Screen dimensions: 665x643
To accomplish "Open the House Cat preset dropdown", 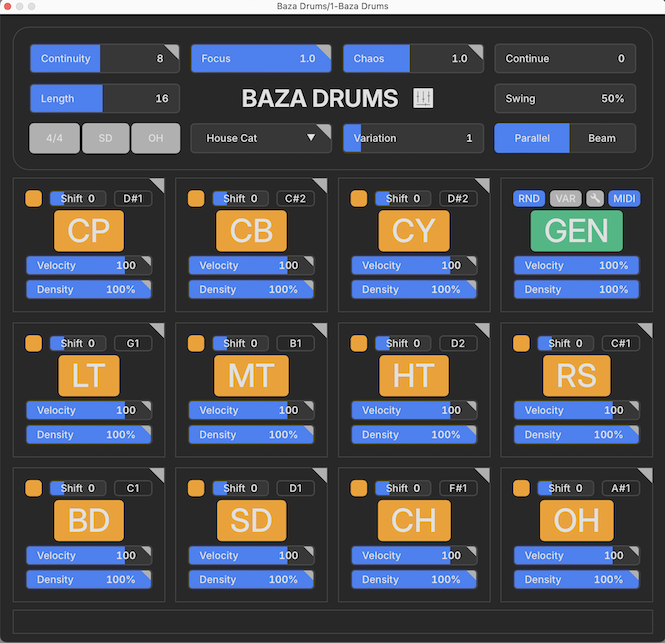I will coord(261,138).
